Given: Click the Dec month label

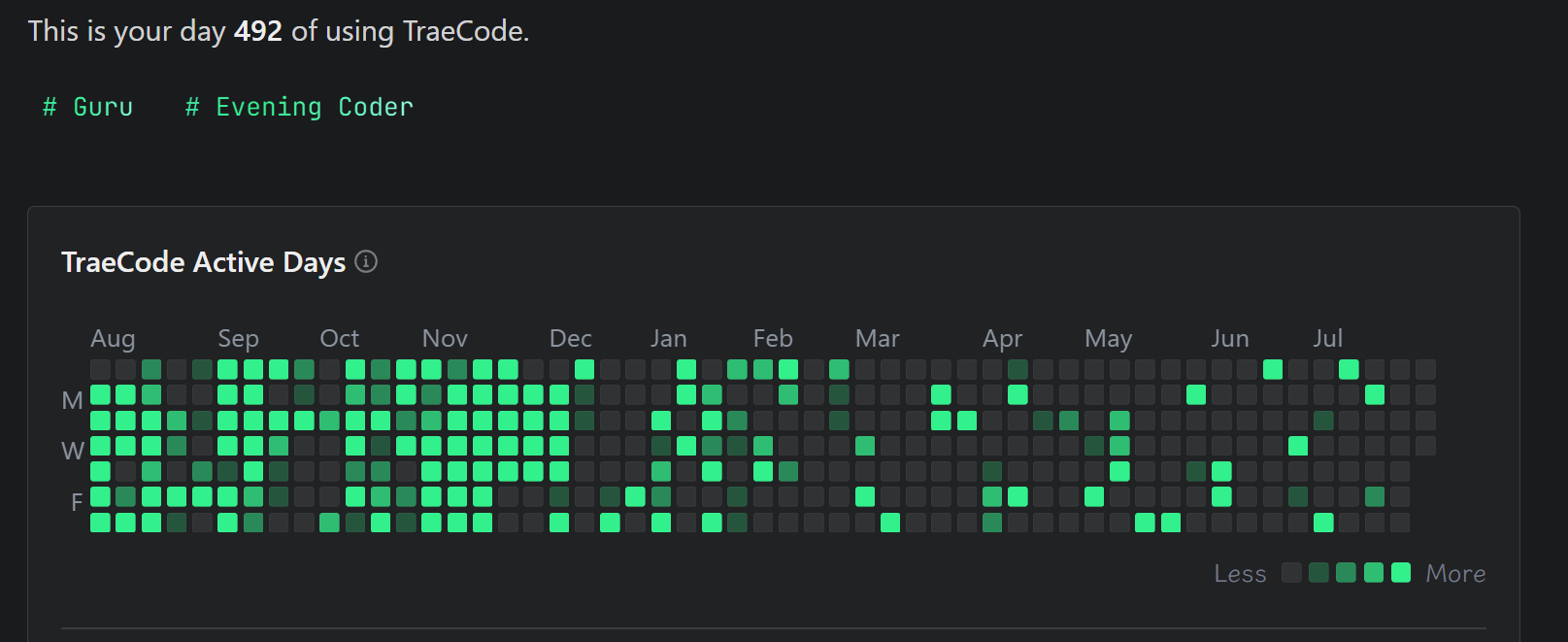Looking at the screenshot, I should (570, 338).
